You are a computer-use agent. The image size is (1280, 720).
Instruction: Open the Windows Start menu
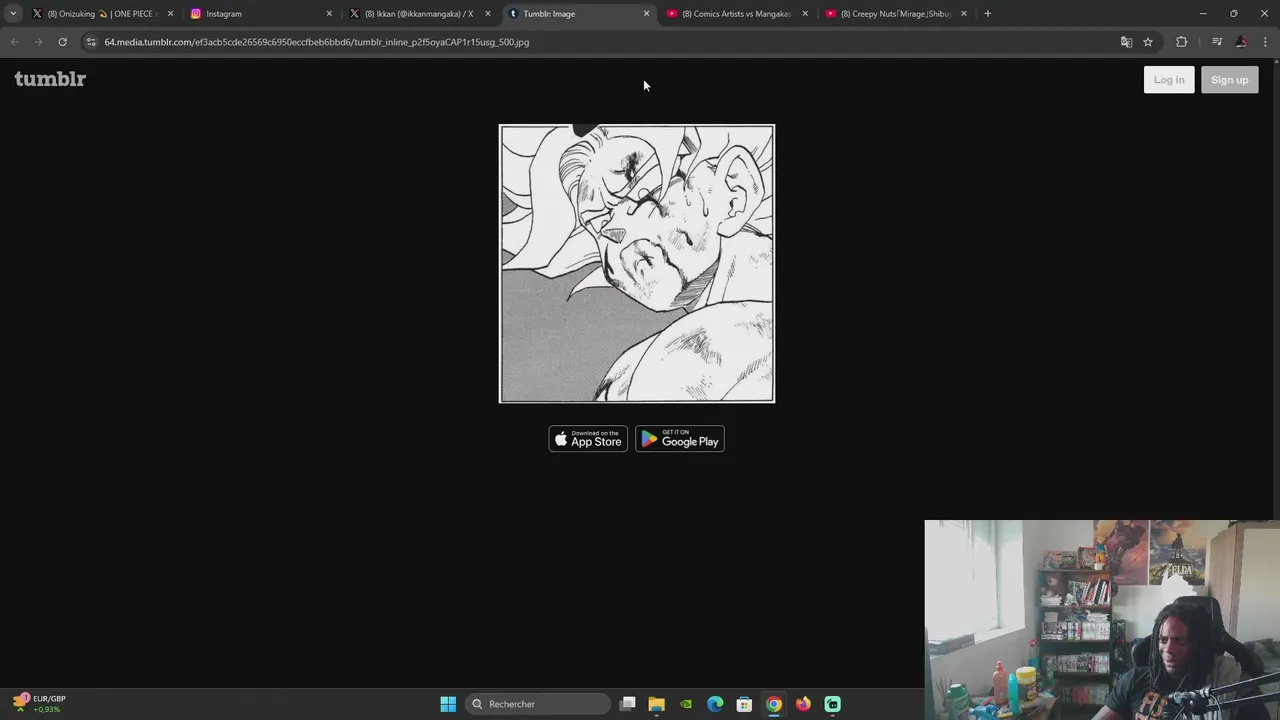click(x=448, y=704)
